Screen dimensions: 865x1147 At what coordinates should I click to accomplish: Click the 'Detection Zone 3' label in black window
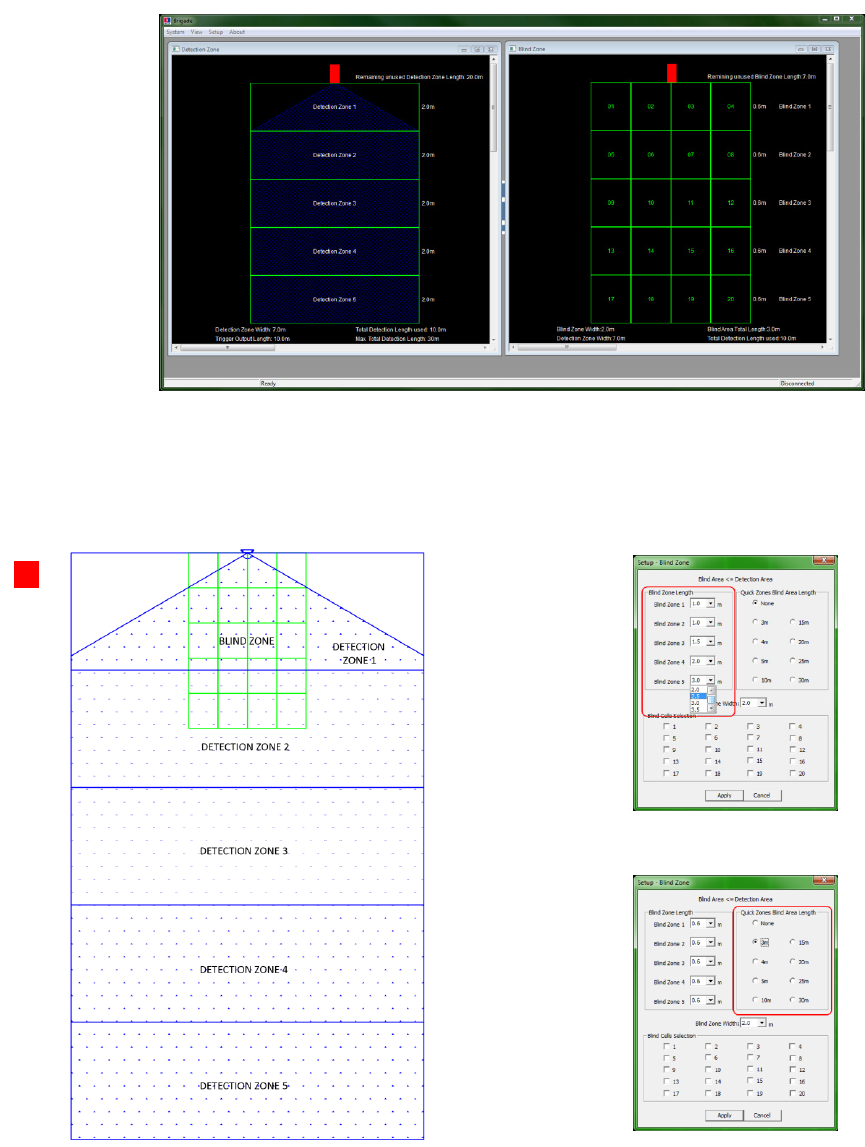(334, 203)
